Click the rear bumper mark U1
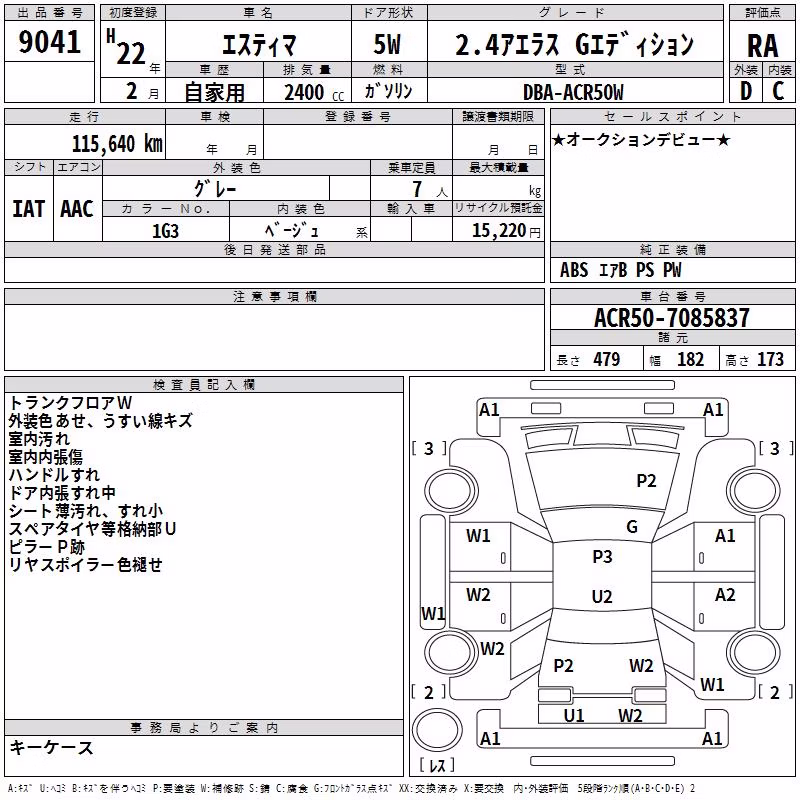The image size is (800, 800). click(x=574, y=716)
